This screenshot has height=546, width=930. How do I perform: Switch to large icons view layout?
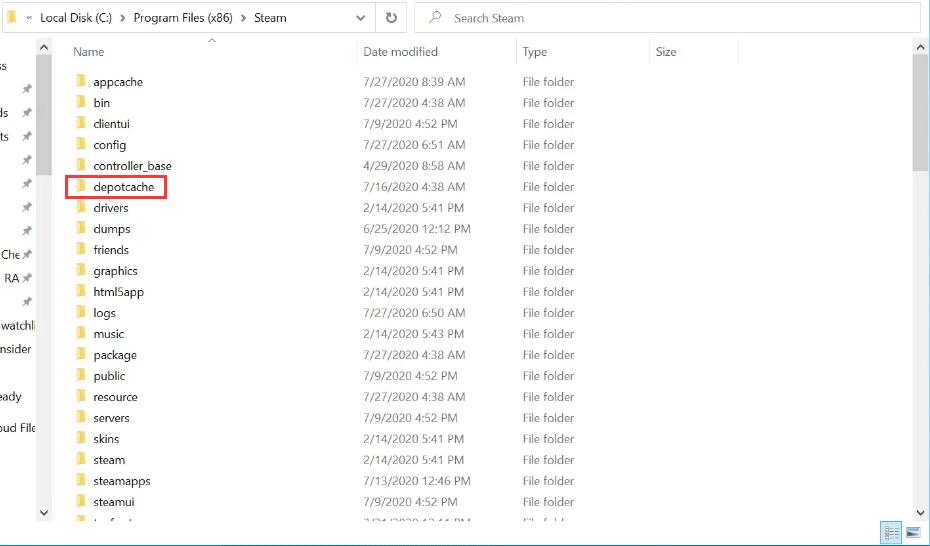[x=913, y=532]
